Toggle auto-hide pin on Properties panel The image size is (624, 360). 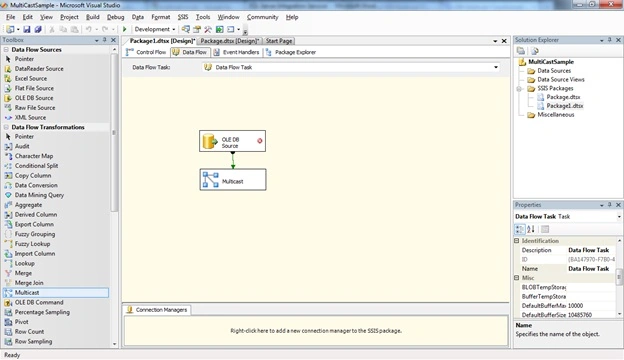(610, 205)
